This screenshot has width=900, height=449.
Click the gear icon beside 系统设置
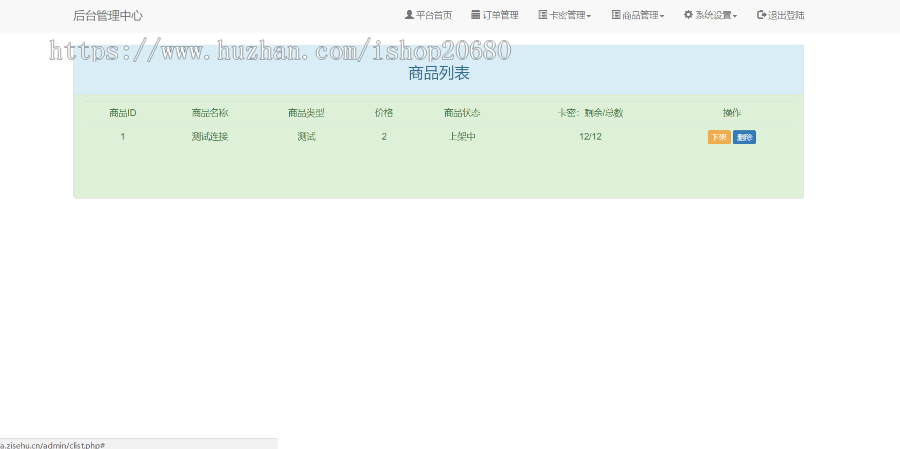[688, 15]
